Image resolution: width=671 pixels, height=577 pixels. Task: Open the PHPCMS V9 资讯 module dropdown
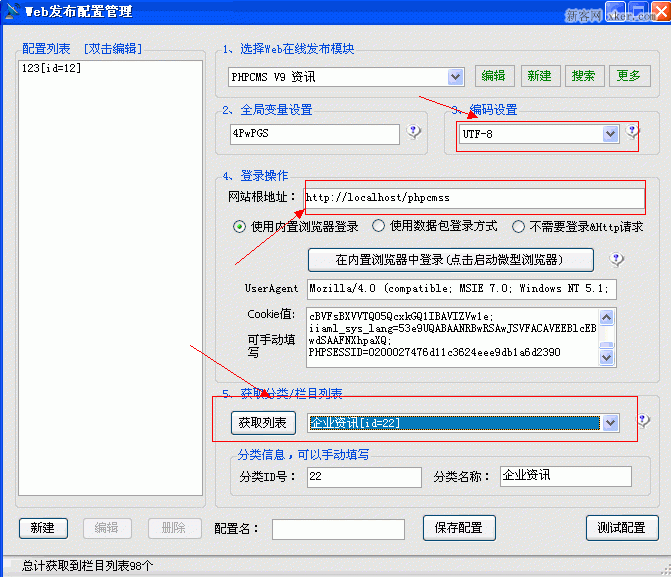(x=456, y=77)
